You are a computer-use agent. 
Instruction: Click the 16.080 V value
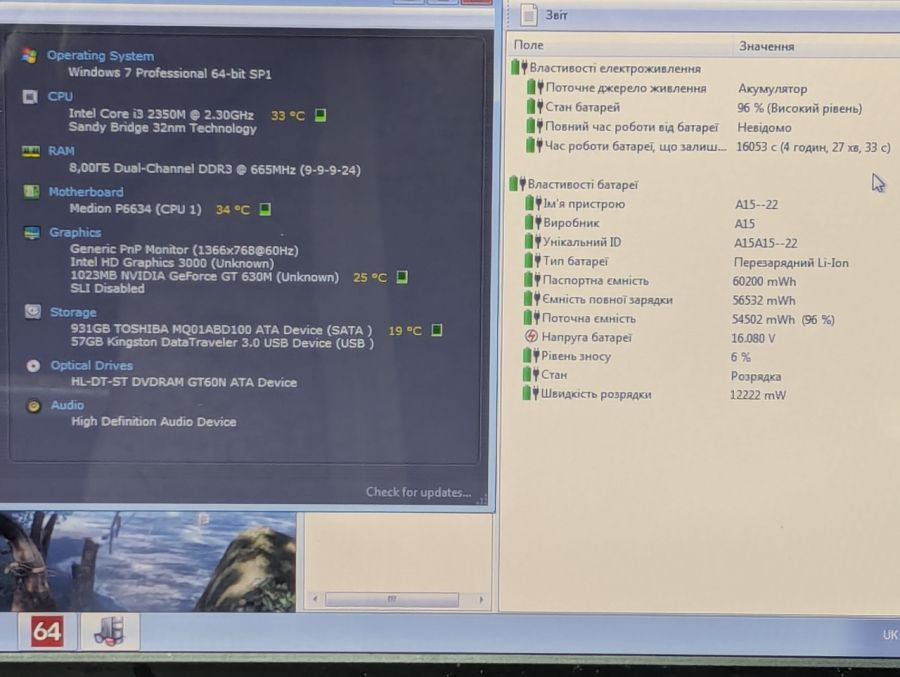[x=753, y=338]
